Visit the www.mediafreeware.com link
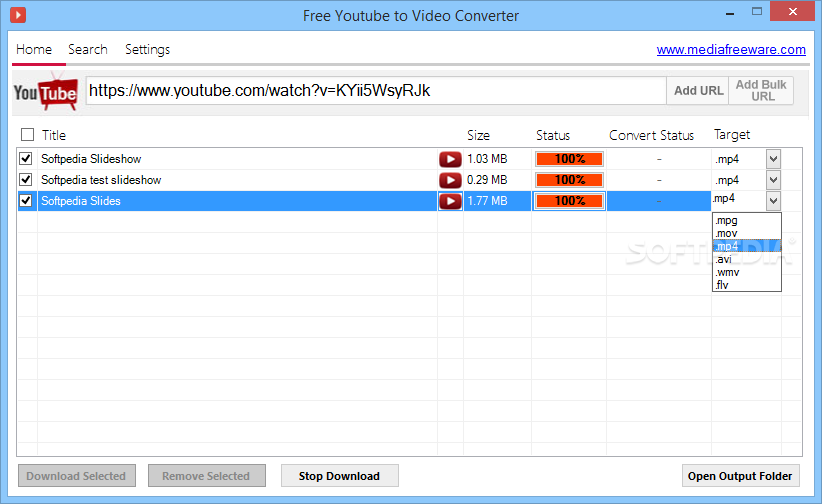Screen dimensions: 822x504 pos(731,49)
